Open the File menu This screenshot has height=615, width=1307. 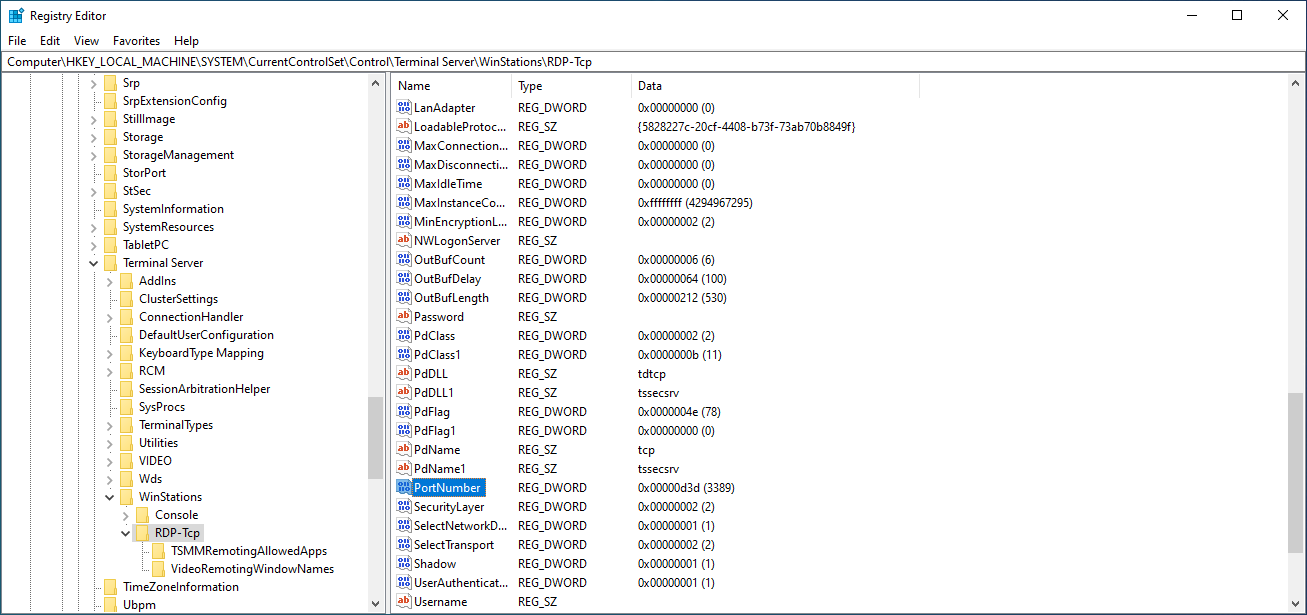pos(17,41)
